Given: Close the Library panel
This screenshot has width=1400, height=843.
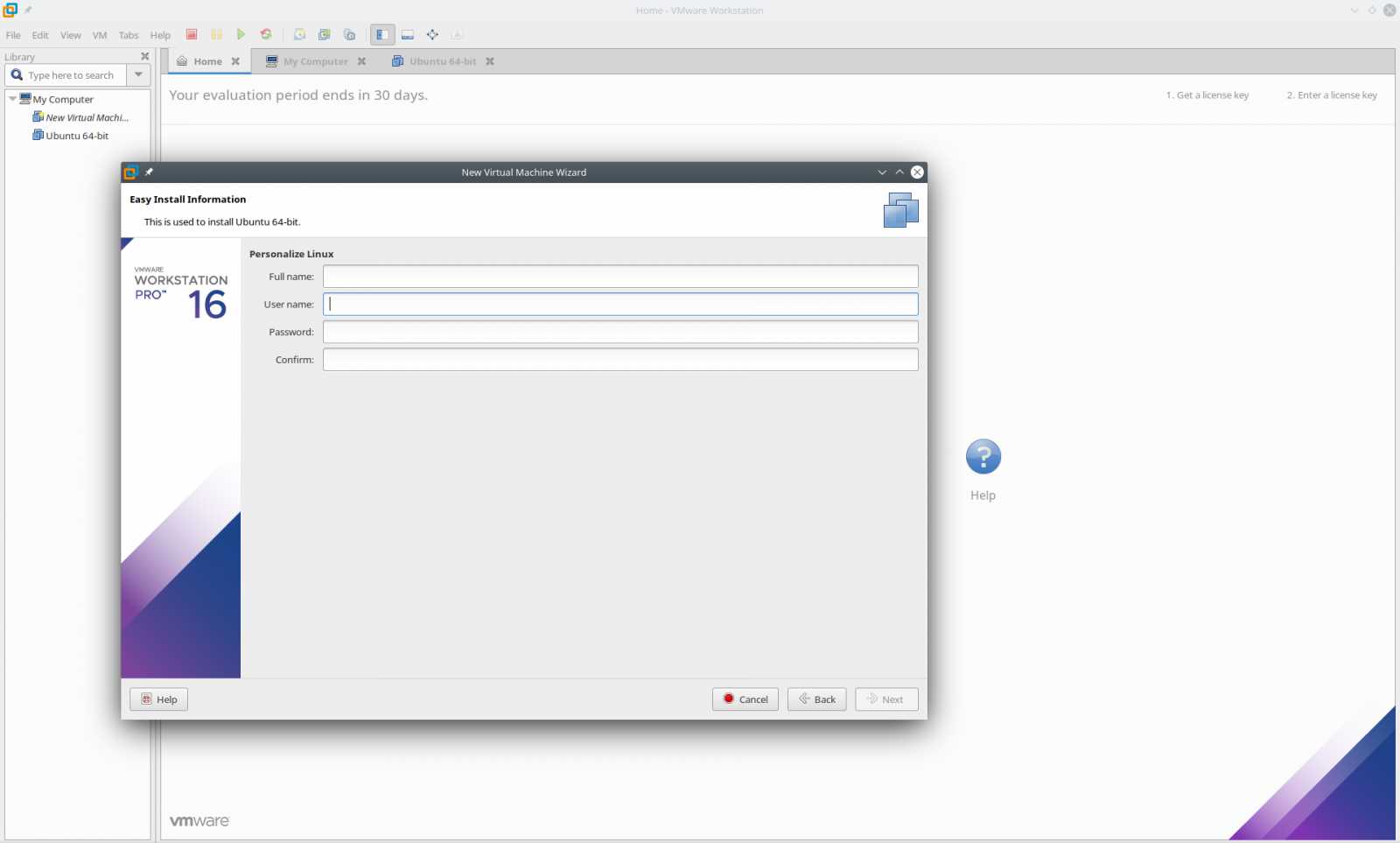Looking at the screenshot, I should (145, 56).
